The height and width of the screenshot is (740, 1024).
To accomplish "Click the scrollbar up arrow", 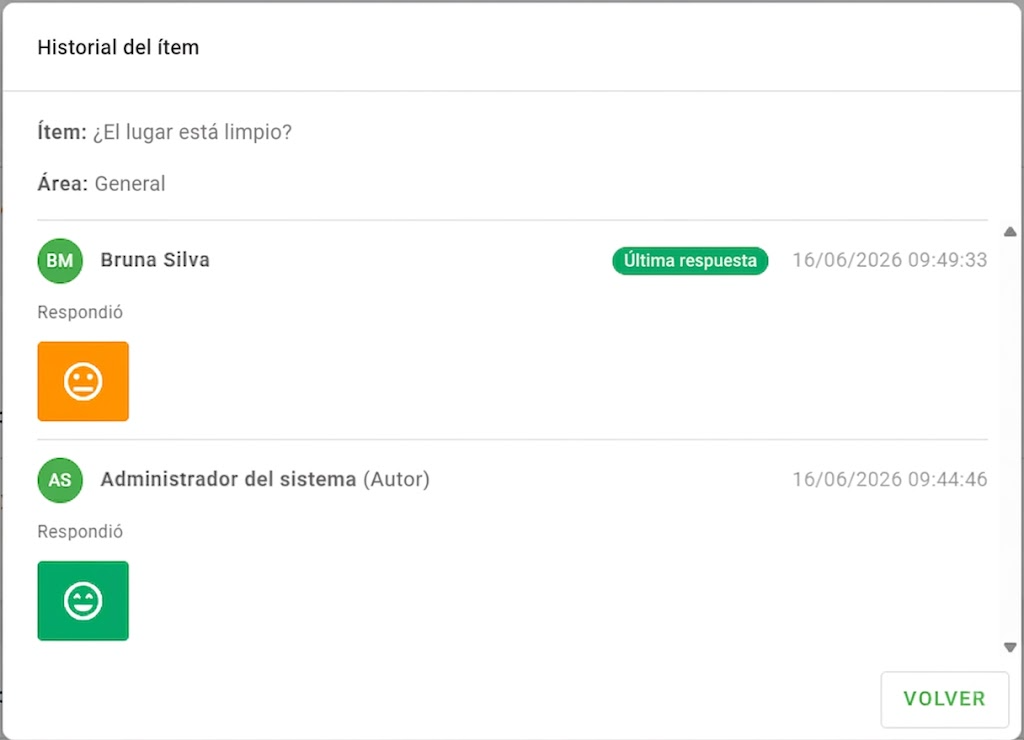I will tap(1010, 232).
